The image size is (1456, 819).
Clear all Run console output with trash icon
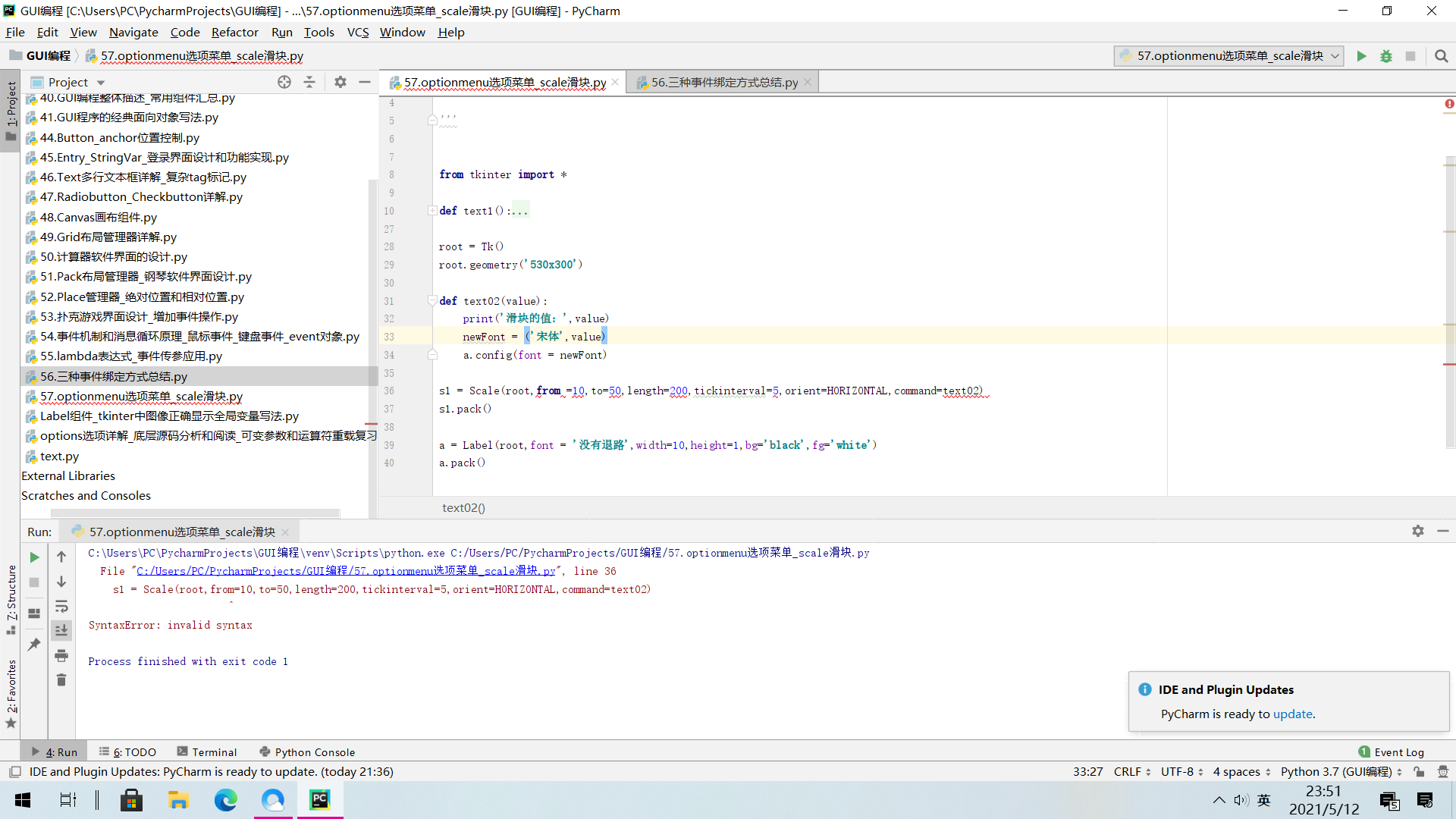[61, 680]
